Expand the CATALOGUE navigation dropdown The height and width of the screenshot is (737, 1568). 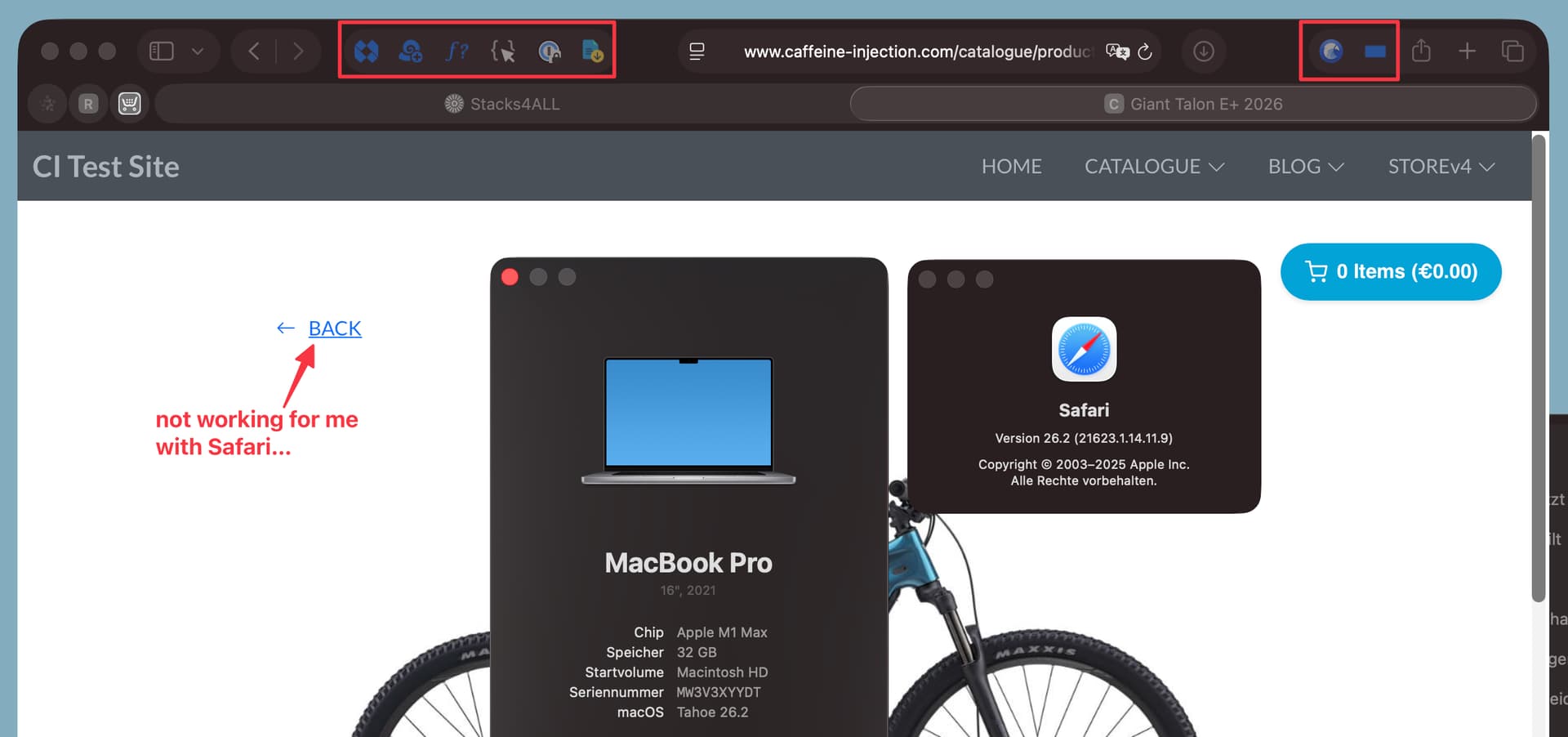point(1154,166)
